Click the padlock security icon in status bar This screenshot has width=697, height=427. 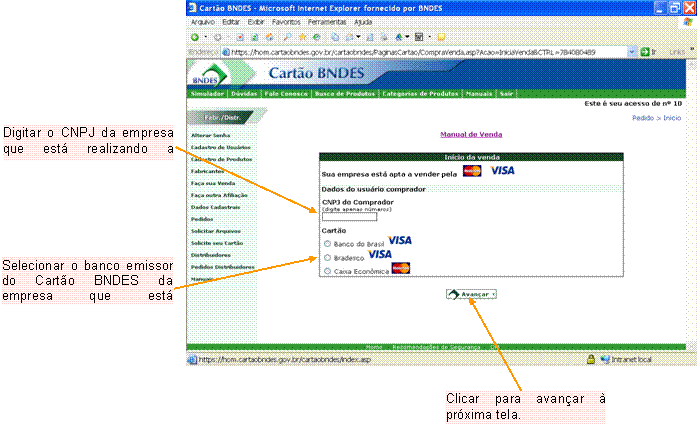click(591, 359)
